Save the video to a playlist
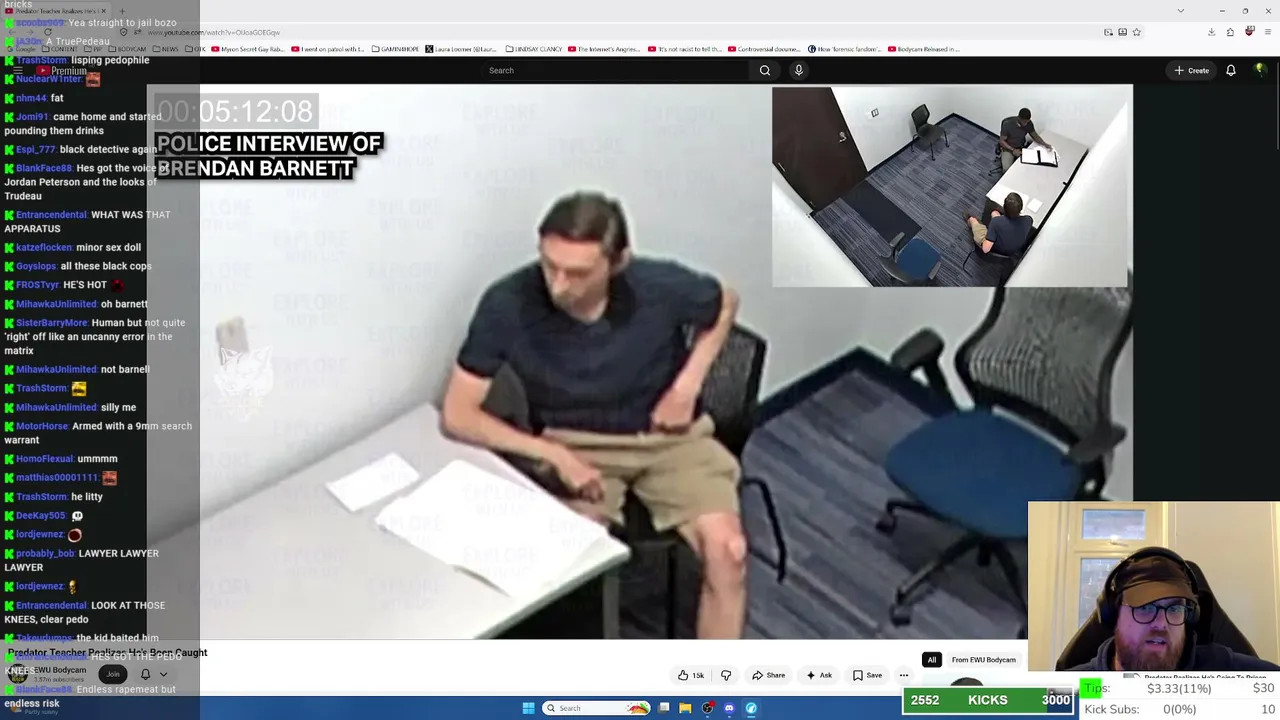 coord(867,675)
